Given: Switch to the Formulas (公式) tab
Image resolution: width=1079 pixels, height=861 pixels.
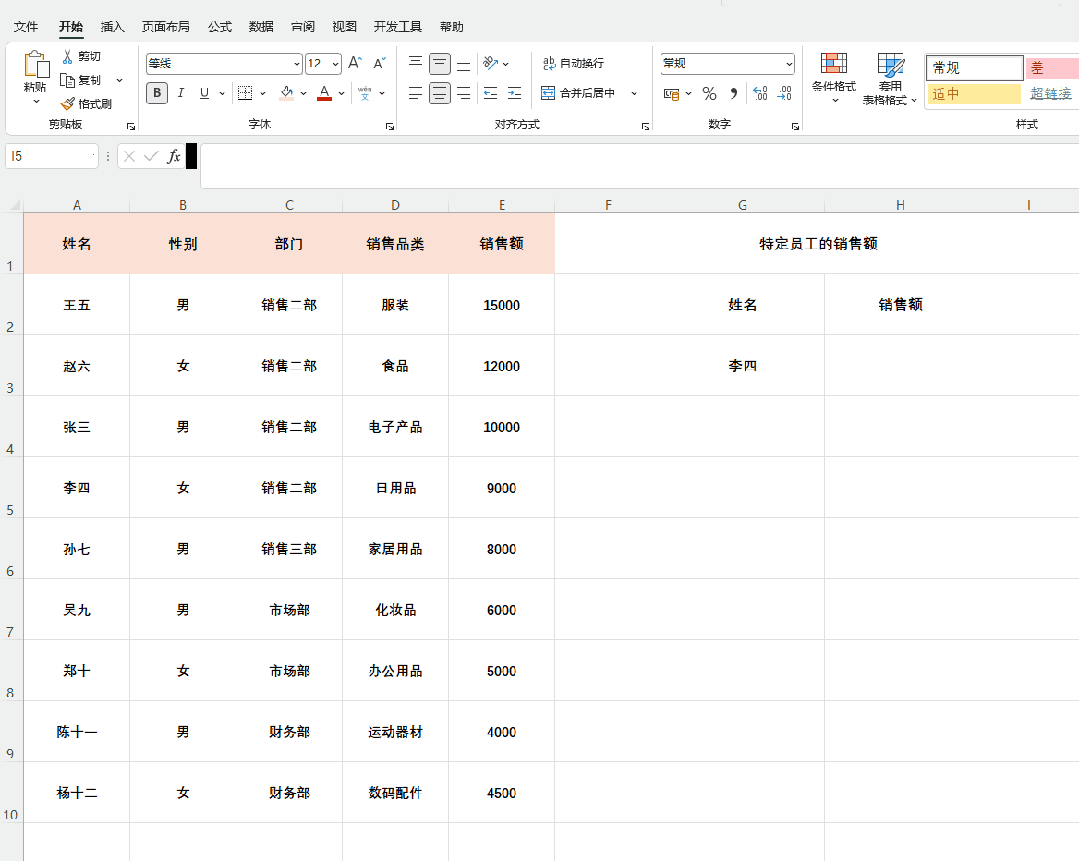Looking at the screenshot, I should (x=220, y=27).
